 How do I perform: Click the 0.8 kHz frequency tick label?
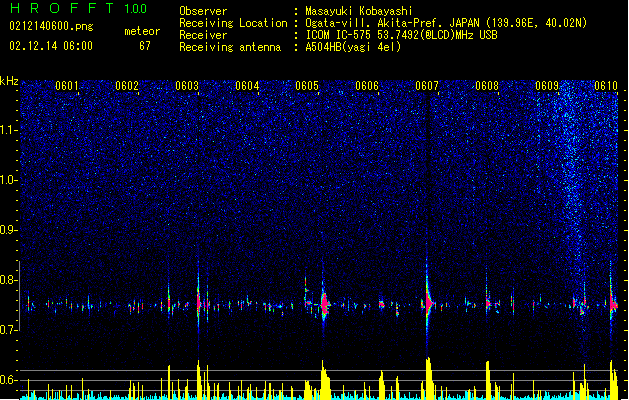(8, 280)
